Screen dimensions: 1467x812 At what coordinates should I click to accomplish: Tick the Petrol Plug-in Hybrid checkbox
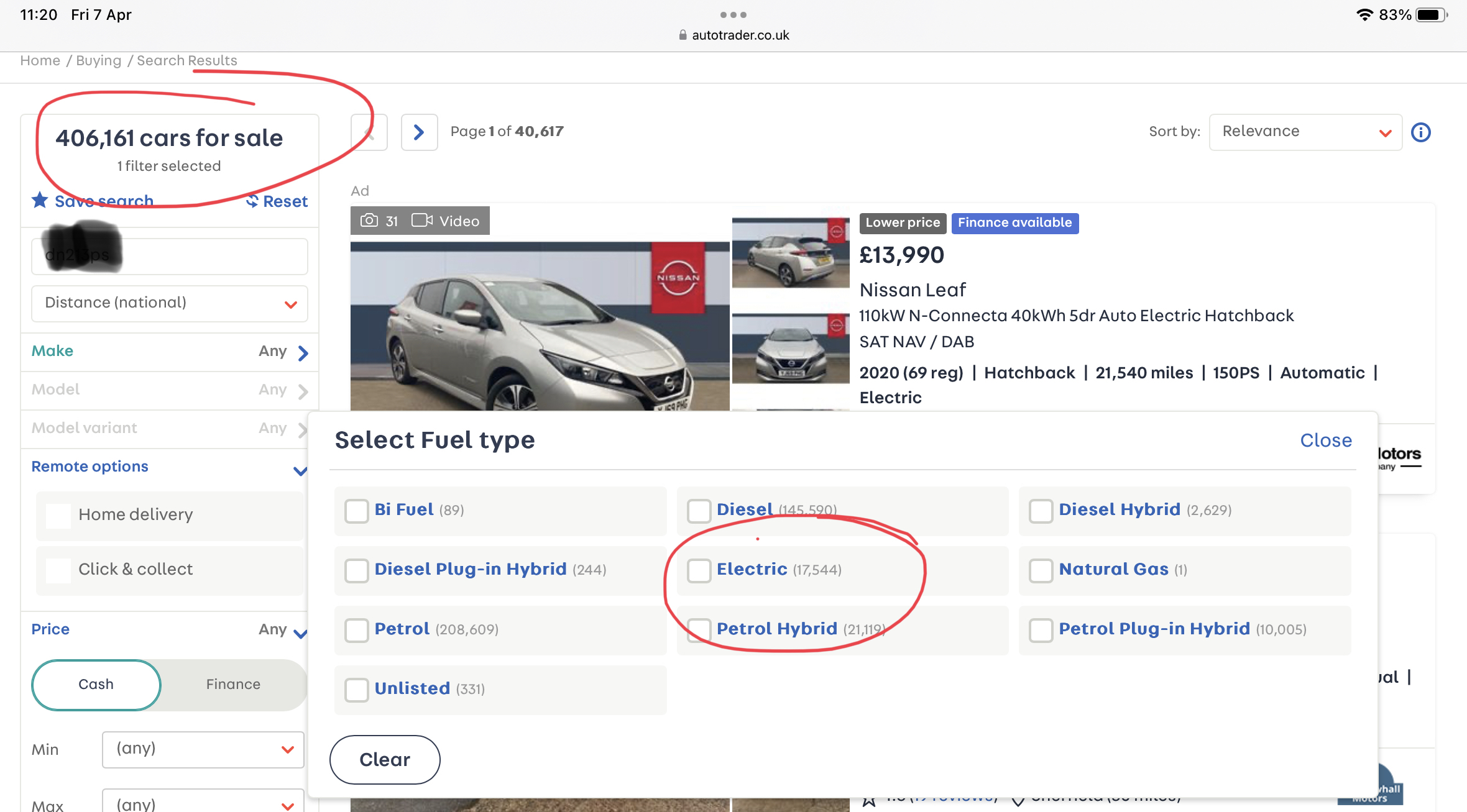point(1041,630)
